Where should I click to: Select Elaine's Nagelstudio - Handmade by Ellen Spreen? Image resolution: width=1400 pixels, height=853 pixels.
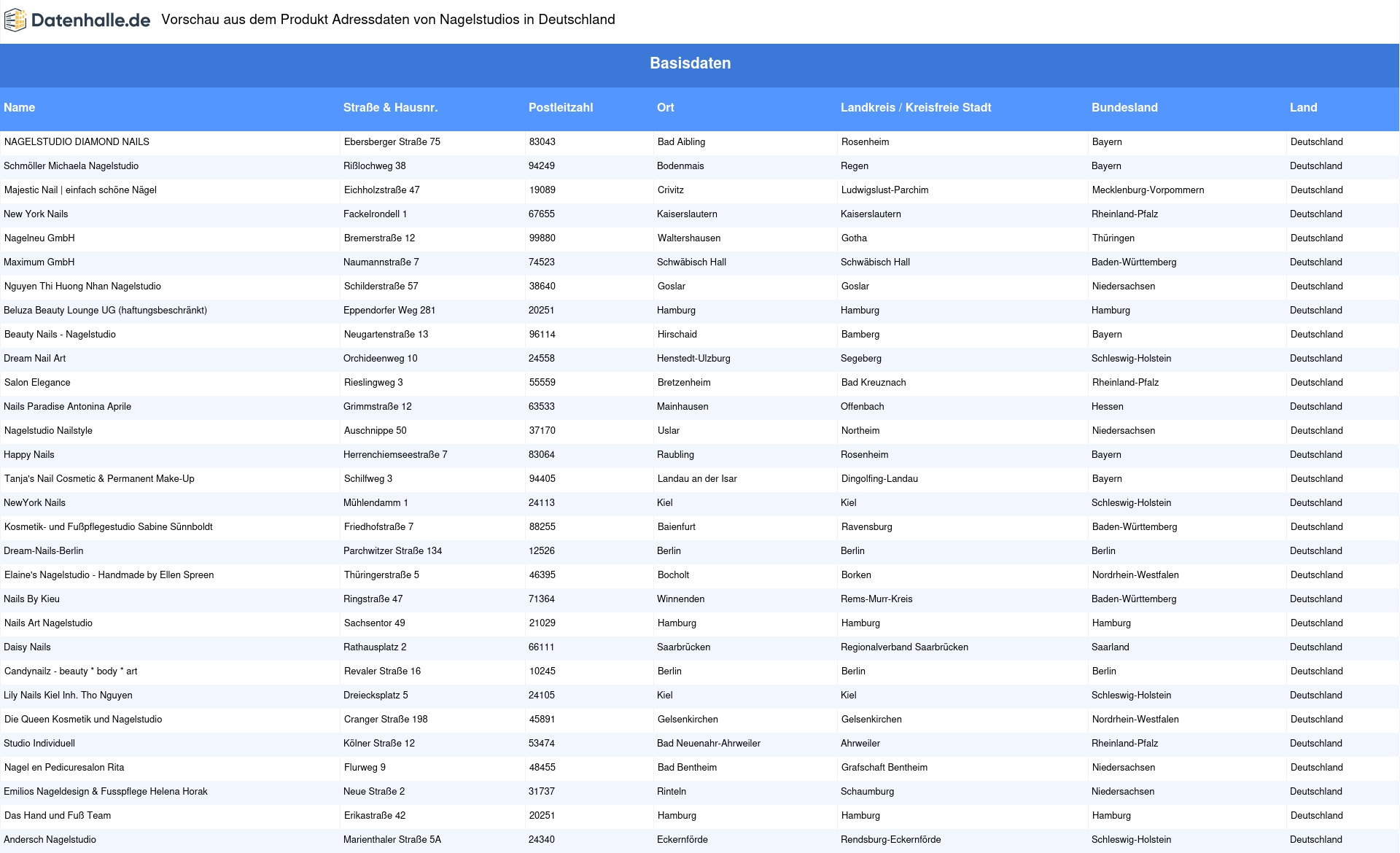[109, 575]
